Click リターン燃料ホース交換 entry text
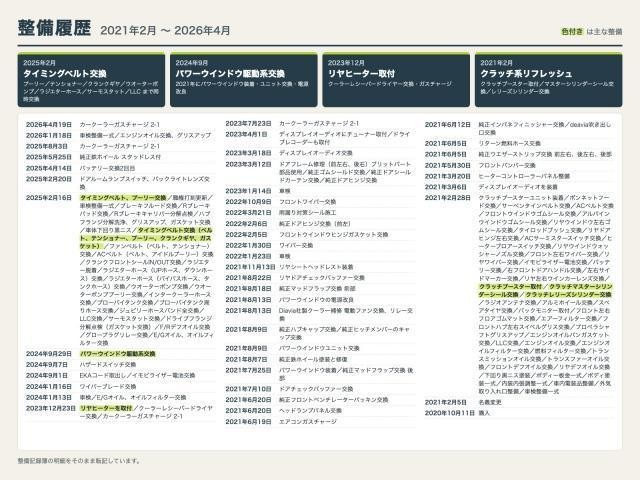 tap(509, 144)
